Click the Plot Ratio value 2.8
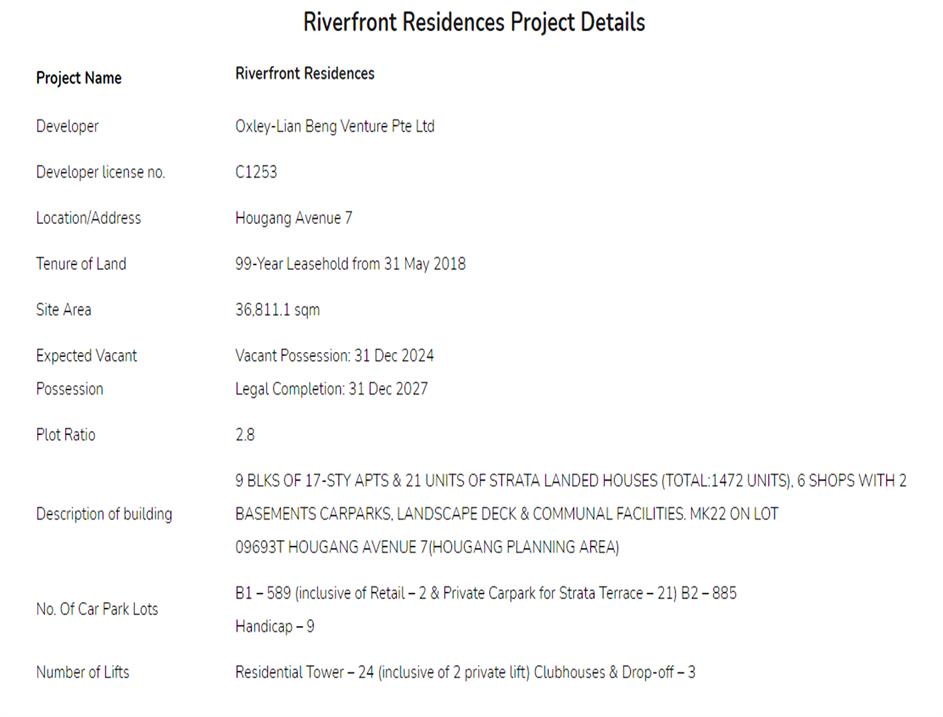This screenshot has height=717, width=943. (x=245, y=435)
